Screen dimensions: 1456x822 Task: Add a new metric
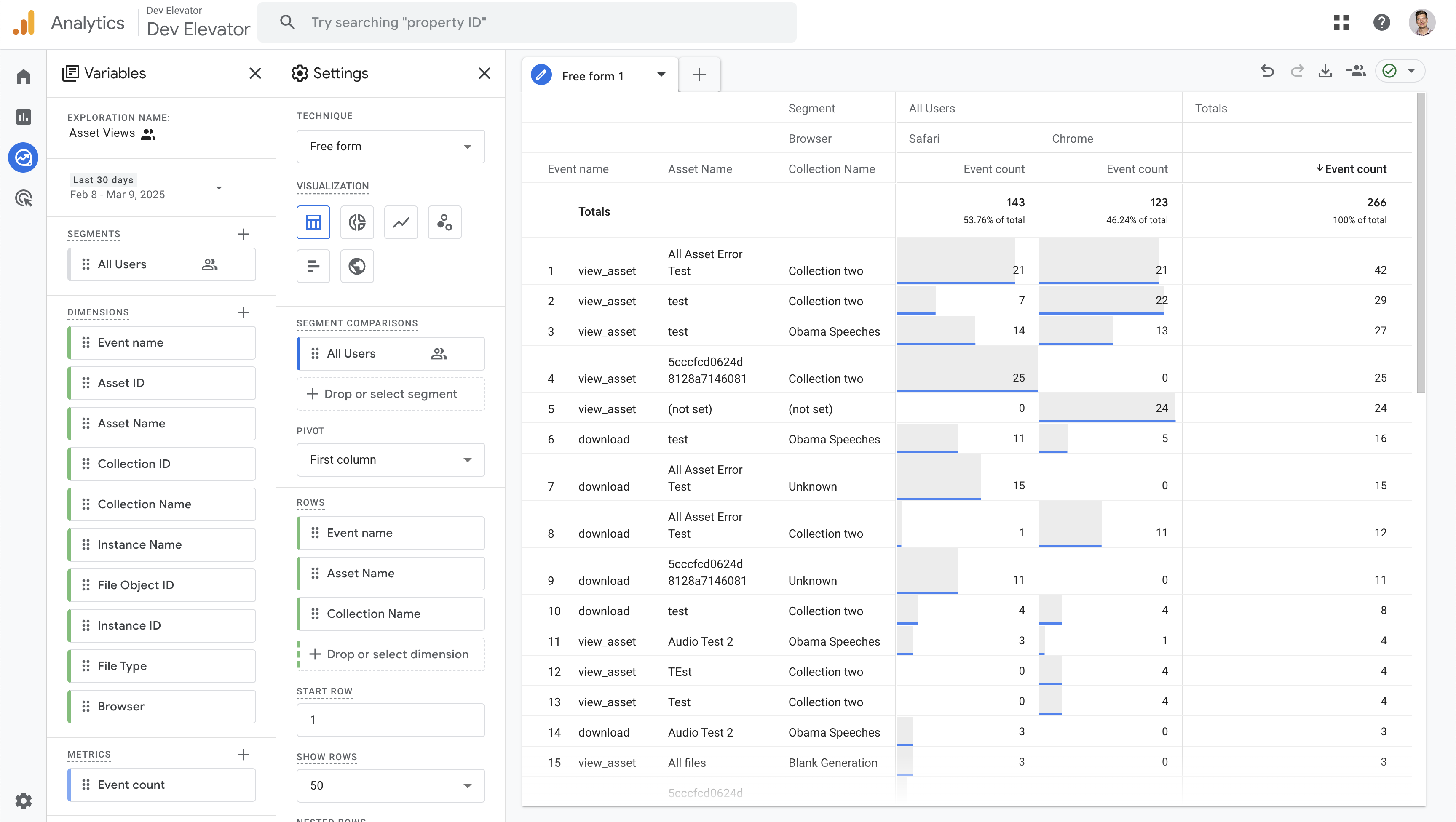[243, 755]
